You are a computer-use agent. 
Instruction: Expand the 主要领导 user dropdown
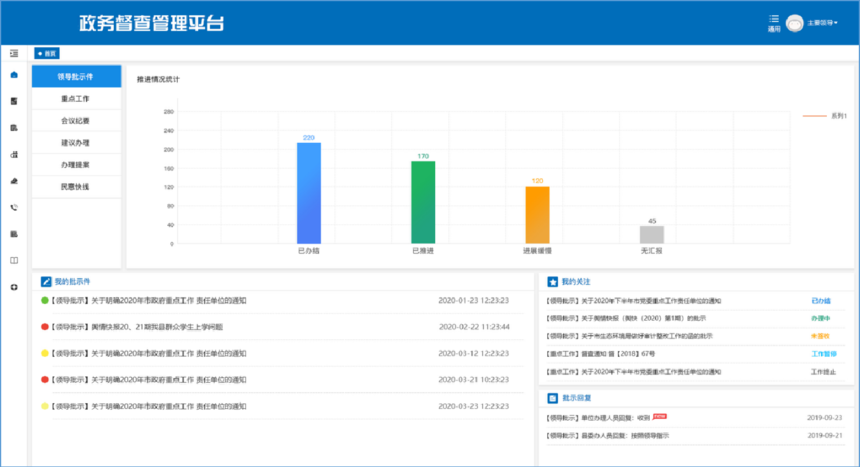(822, 23)
